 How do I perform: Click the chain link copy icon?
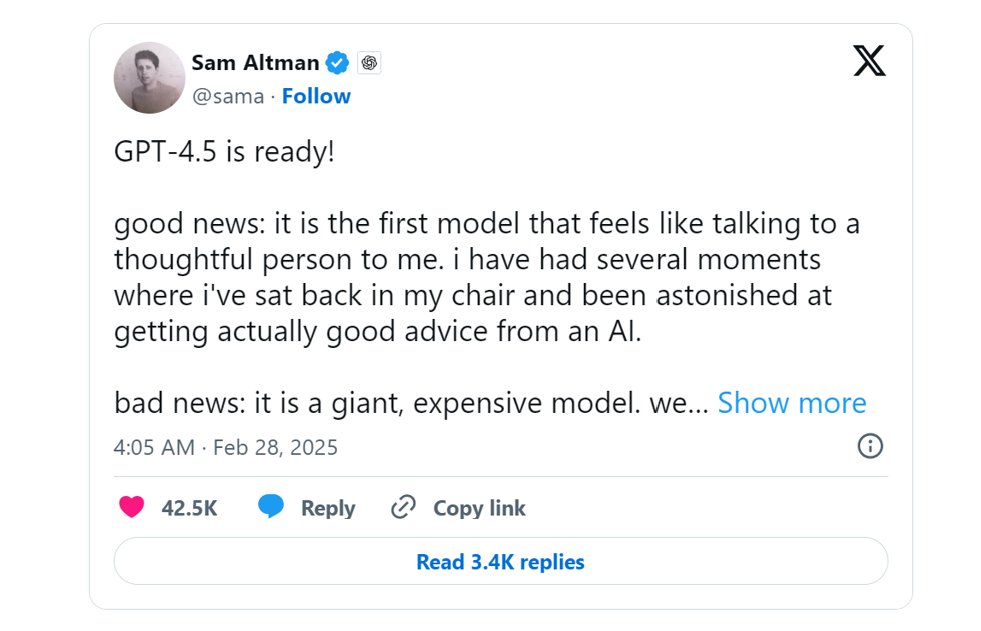tap(403, 507)
